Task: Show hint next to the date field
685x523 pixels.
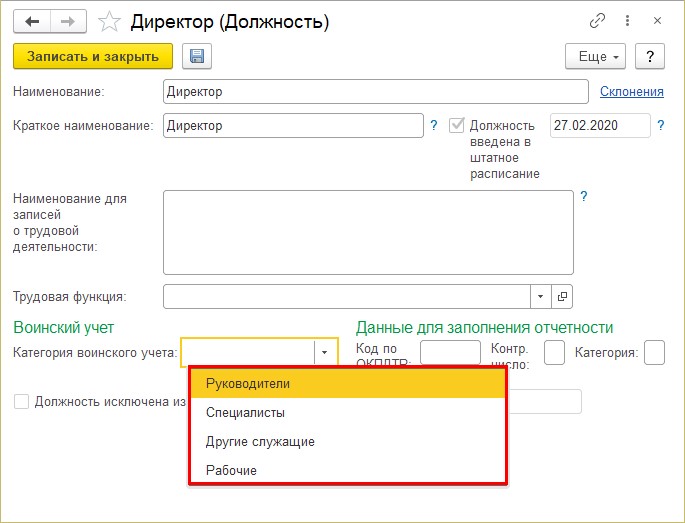Action: pos(661,125)
